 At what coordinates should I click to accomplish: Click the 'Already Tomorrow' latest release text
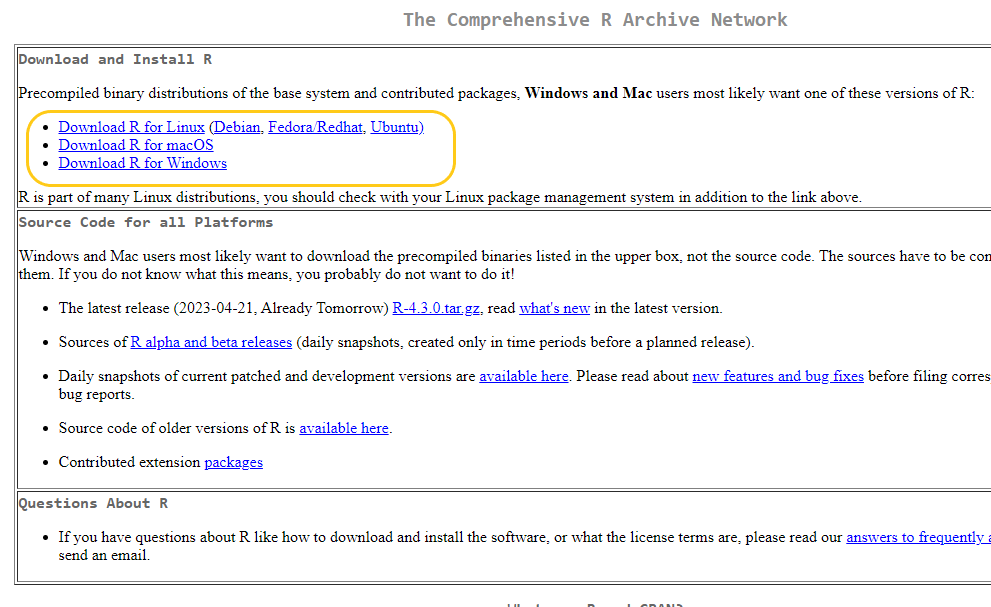[x=331, y=308]
